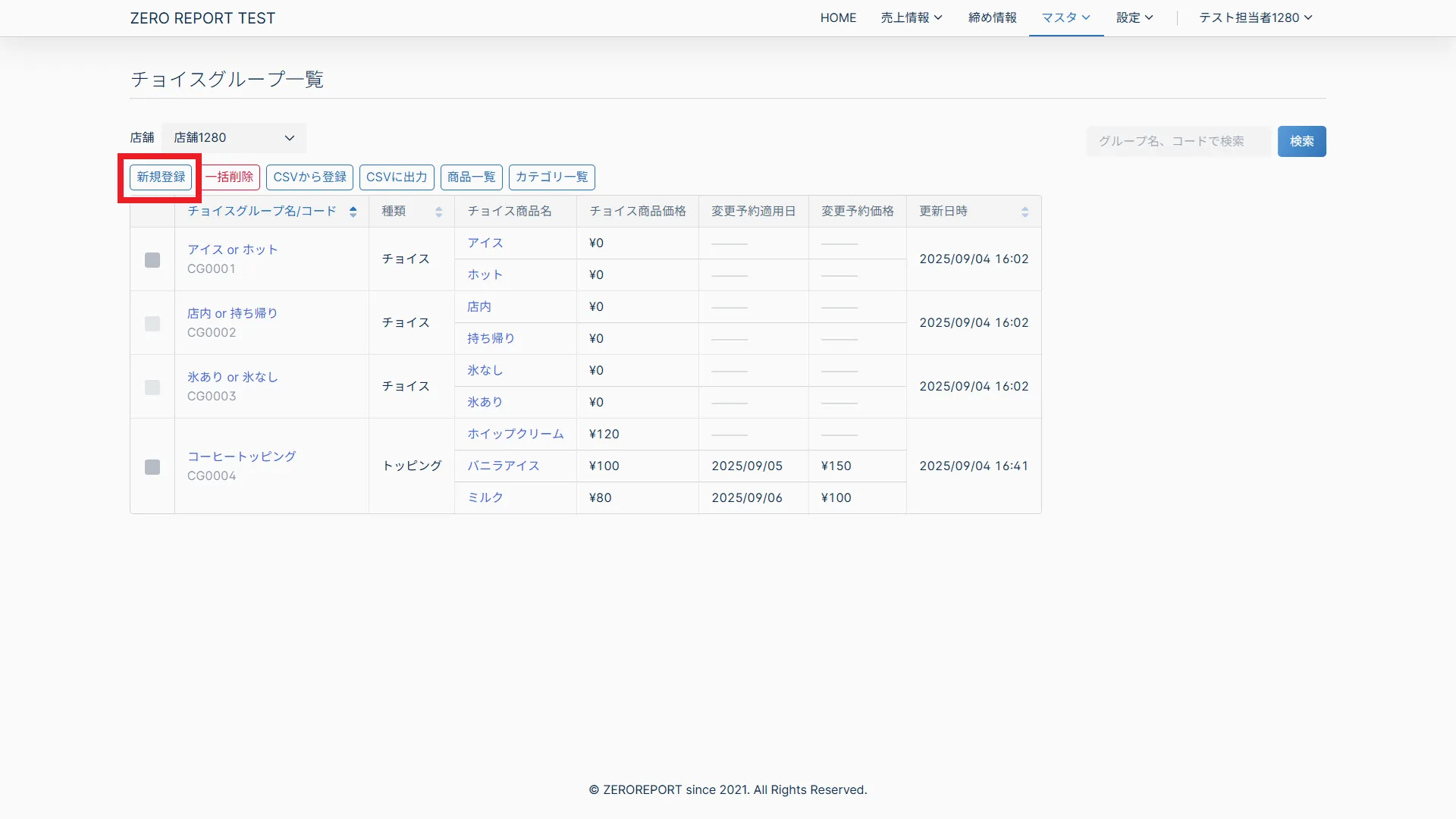Open the 締め情報 menu item
The image size is (1456, 819).
(992, 17)
